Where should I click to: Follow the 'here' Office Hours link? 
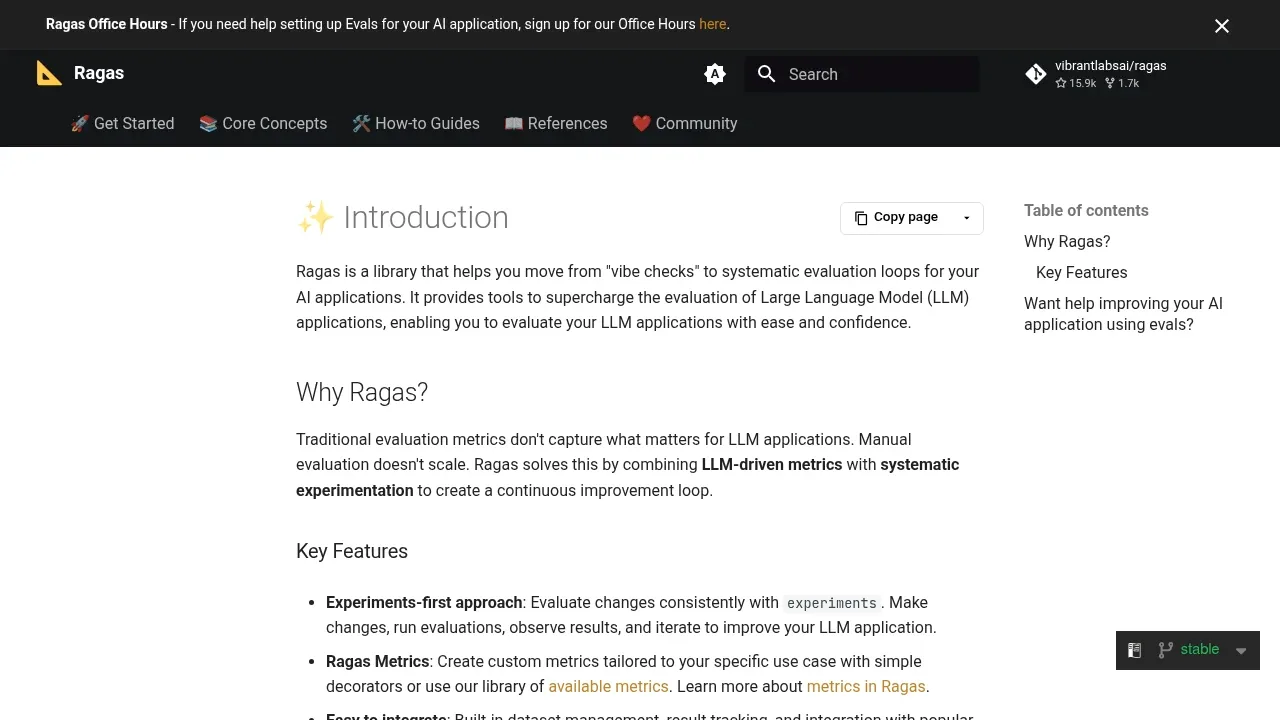point(713,24)
